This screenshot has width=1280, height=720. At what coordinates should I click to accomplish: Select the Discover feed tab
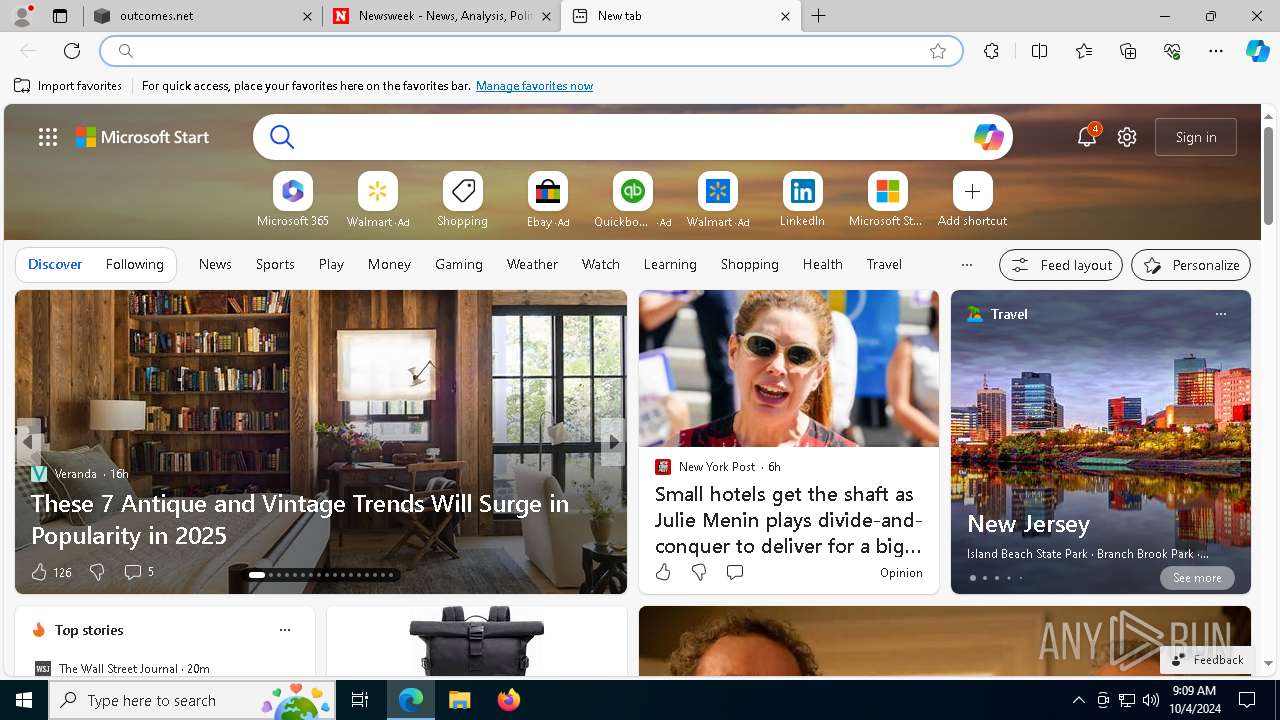55,264
